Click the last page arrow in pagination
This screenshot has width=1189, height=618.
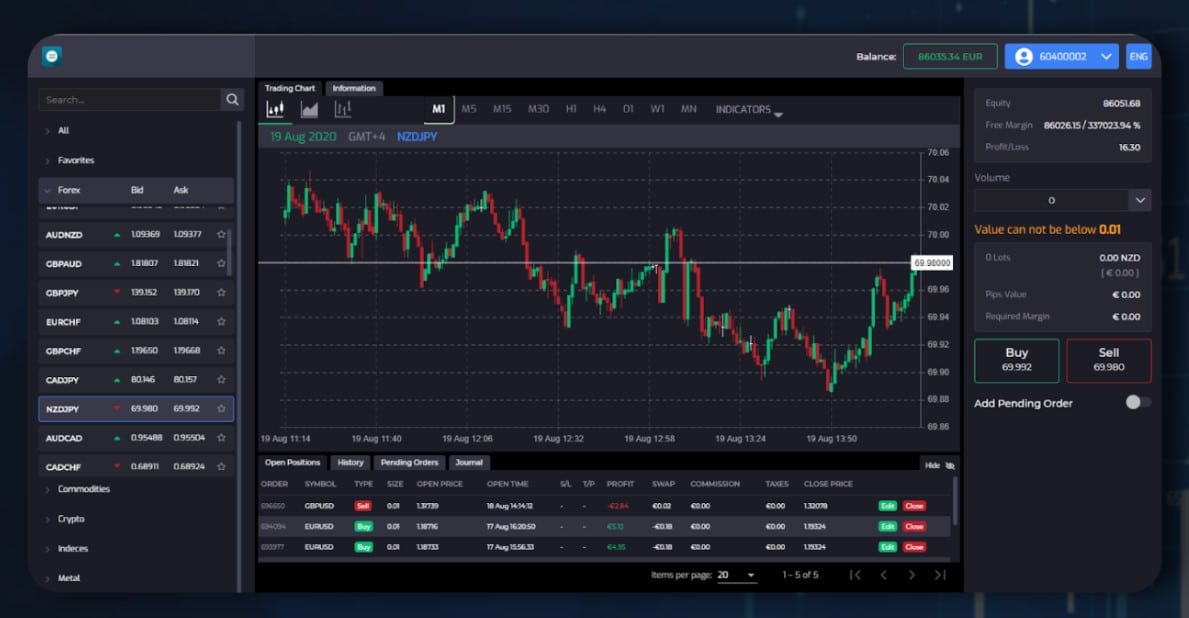940,575
